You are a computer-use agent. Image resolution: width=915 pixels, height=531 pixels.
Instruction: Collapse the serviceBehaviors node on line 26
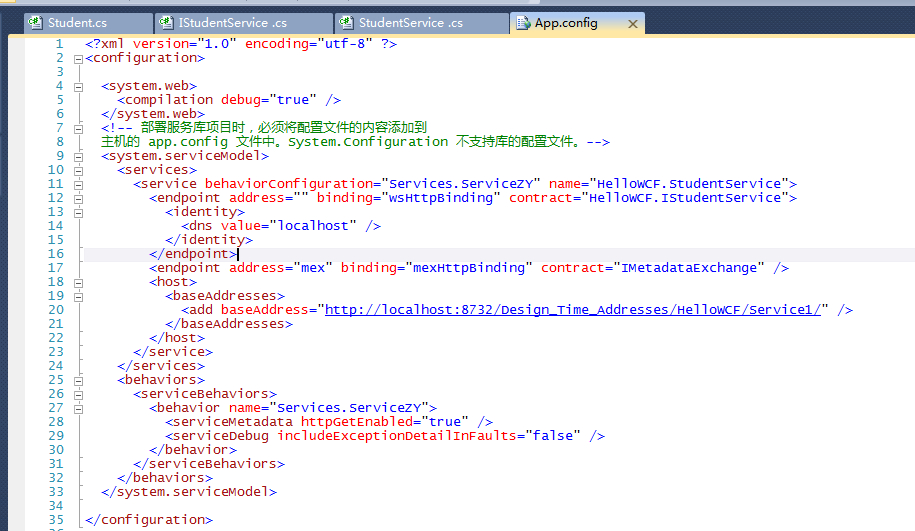[78, 395]
